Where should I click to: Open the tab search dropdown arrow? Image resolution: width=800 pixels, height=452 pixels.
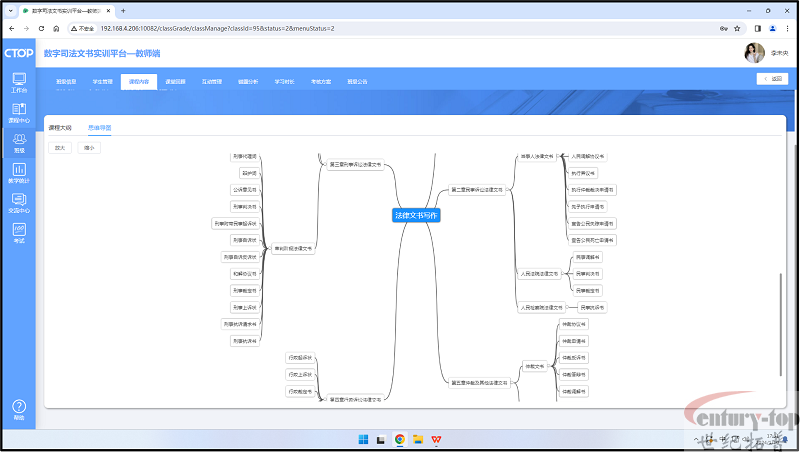(10, 11)
